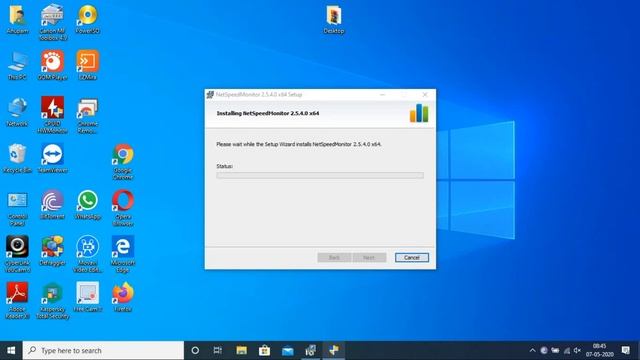
Task: Open the orange GOM Mix shortcut
Action: pos(87,66)
